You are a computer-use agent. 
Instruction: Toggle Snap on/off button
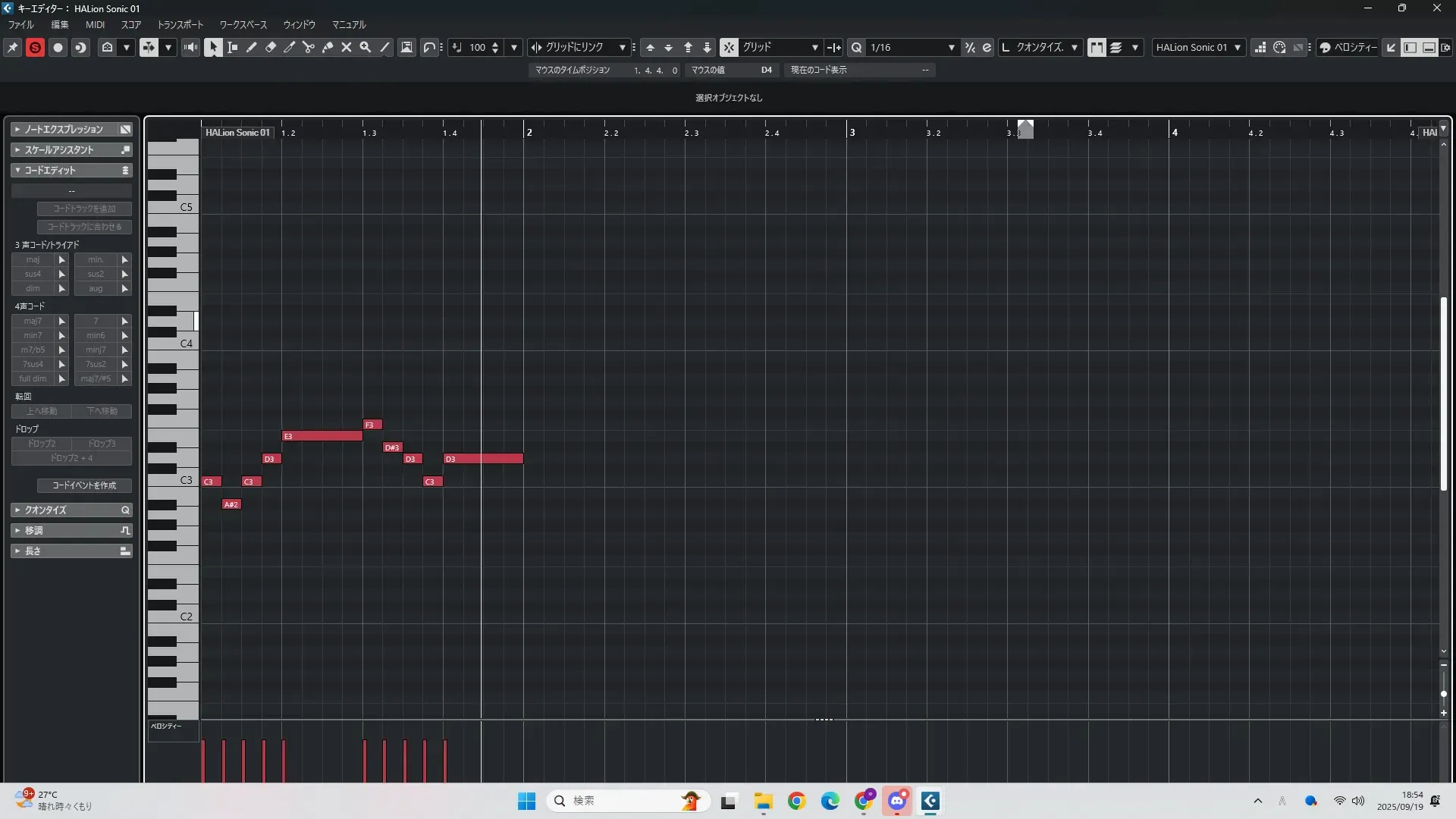tap(729, 47)
